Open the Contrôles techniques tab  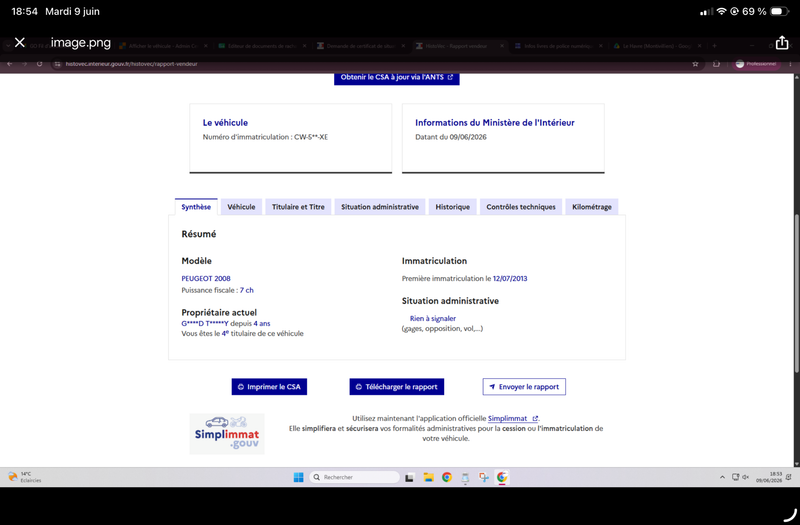point(521,207)
